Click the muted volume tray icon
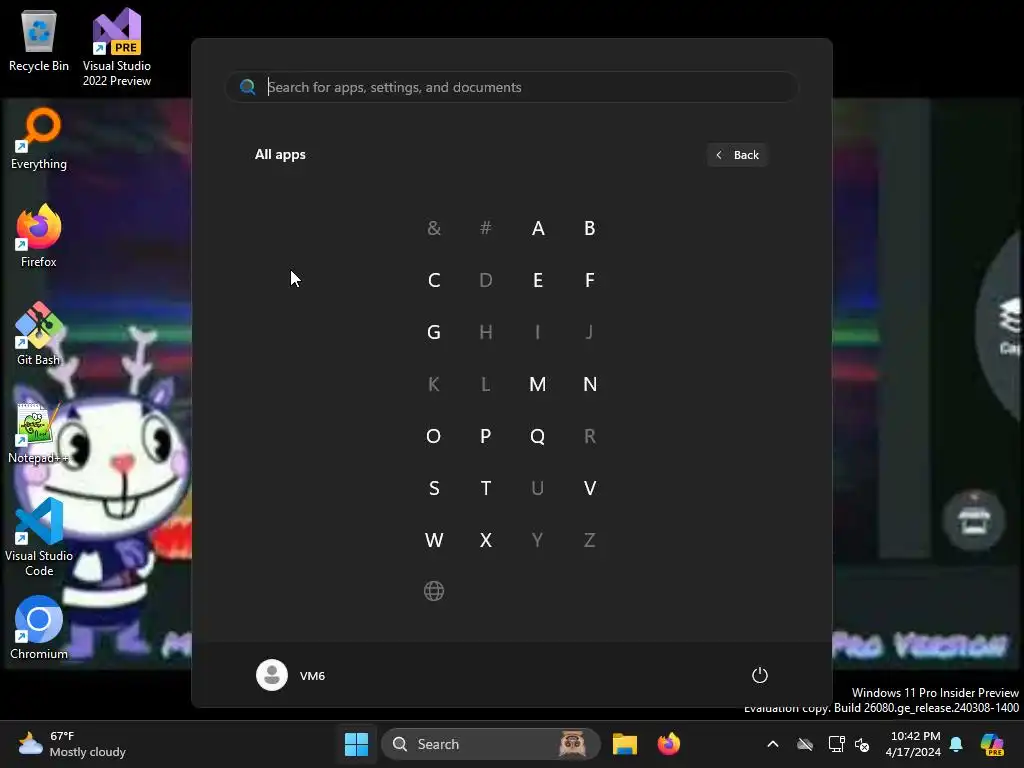 point(862,744)
